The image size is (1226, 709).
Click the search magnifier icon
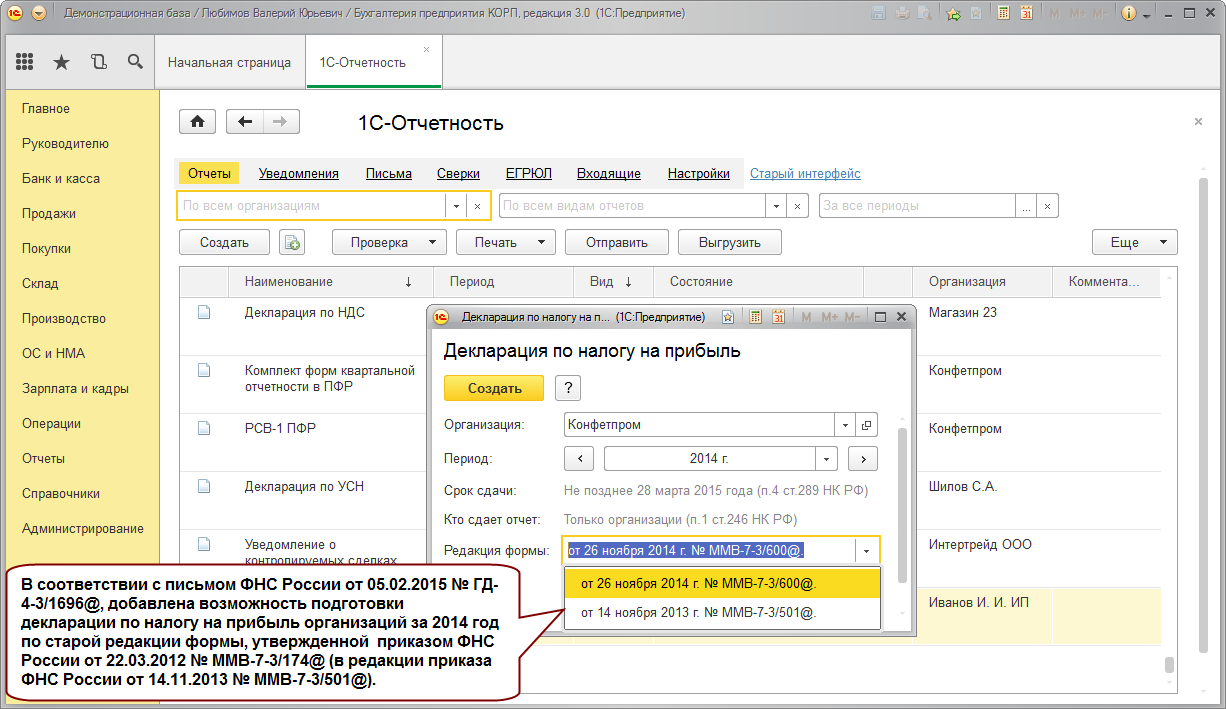(x=135, y=62)
